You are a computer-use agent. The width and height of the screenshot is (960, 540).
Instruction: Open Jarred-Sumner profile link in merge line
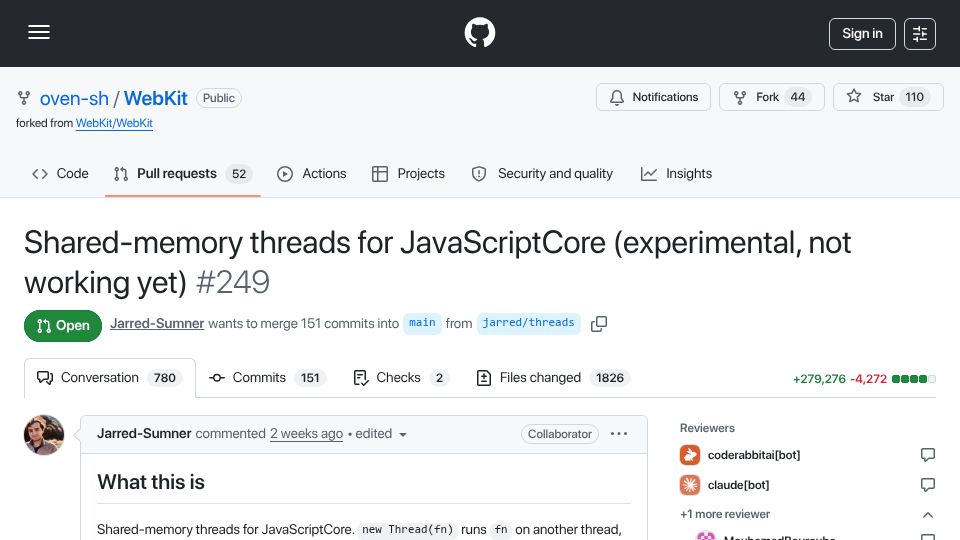(x=157, y=323)
